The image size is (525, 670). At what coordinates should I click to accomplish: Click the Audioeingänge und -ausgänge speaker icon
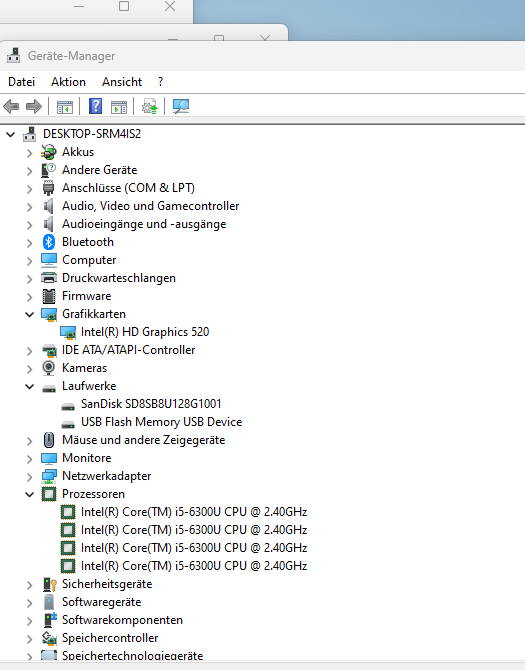point(49,224)
